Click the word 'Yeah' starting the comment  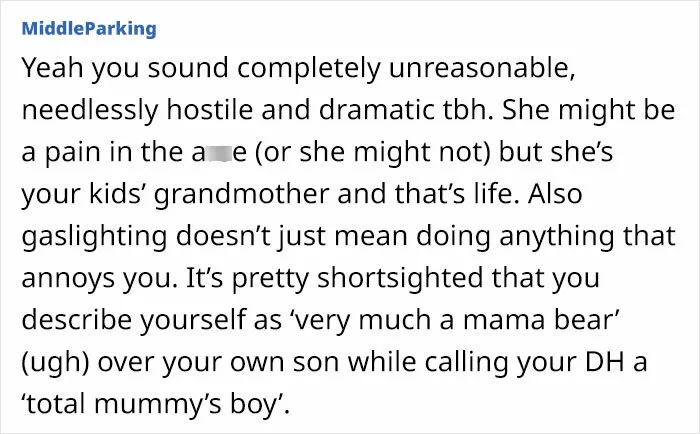coord(52,68)
